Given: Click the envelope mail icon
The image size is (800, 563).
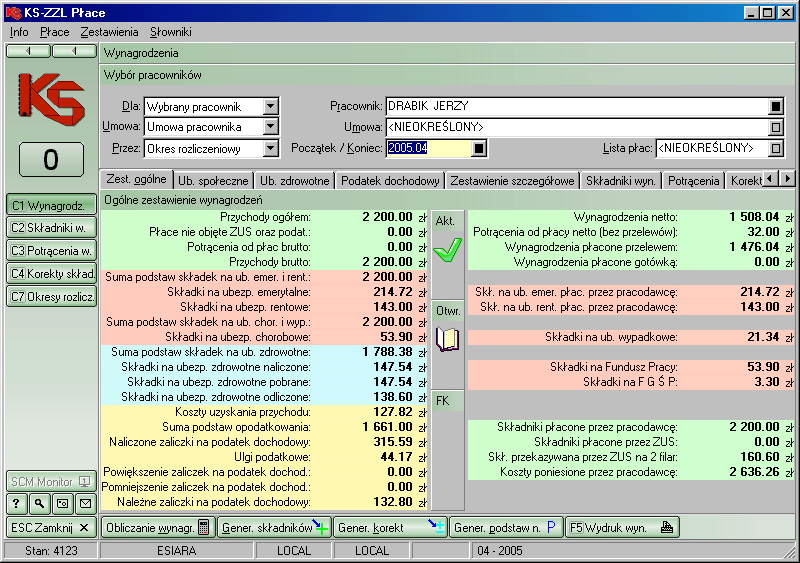Looking at the screenshot, I should 85,503.
